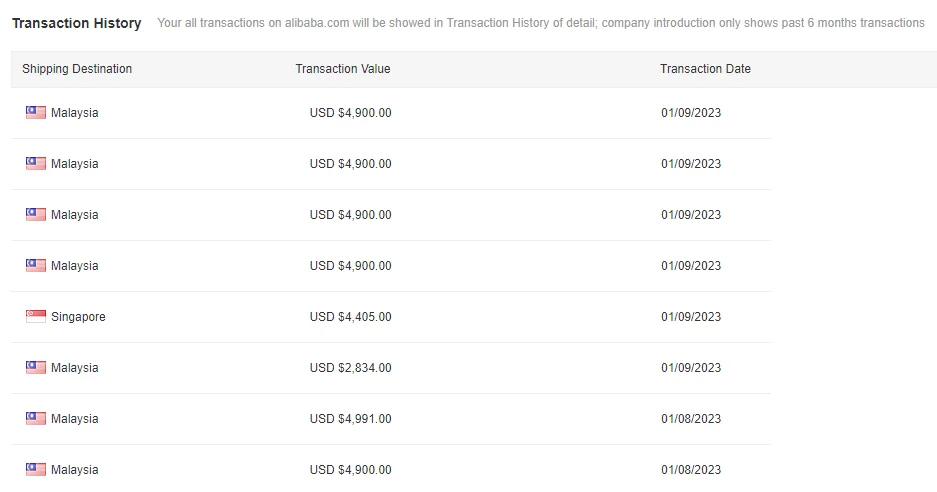
Task: Click the Malaysia flag in the $2,834.00 row
Action: point(36,368)
